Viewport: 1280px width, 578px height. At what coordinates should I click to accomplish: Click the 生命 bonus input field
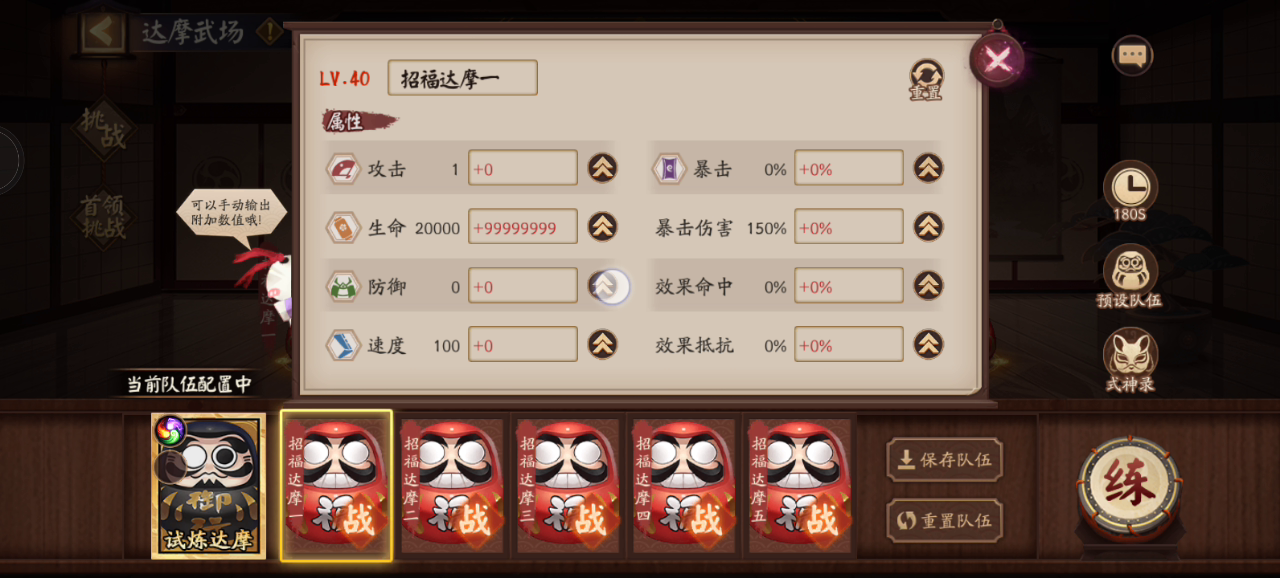[523, 227]
